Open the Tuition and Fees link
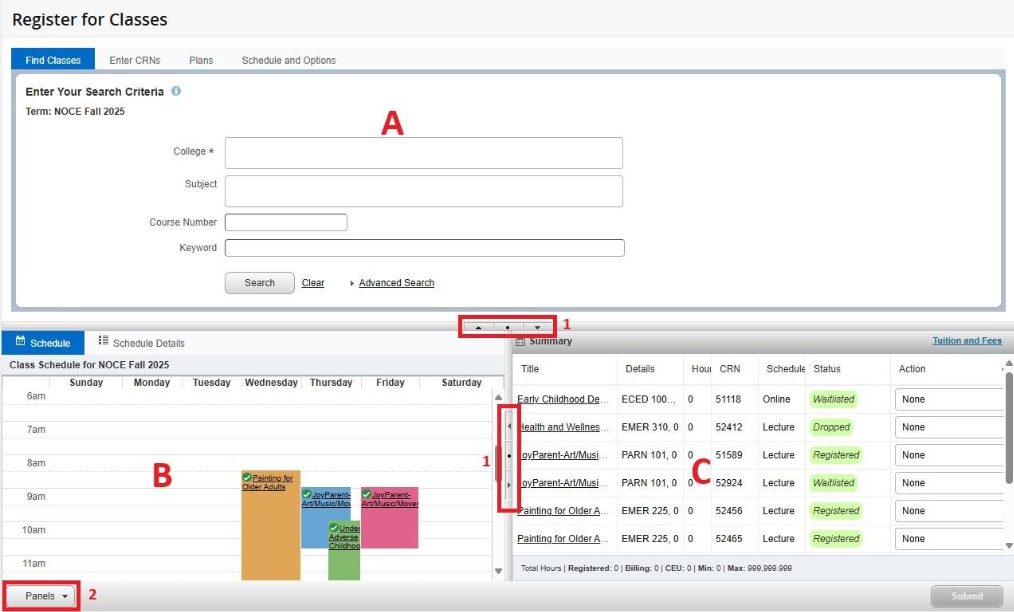 tap(966, 341)
